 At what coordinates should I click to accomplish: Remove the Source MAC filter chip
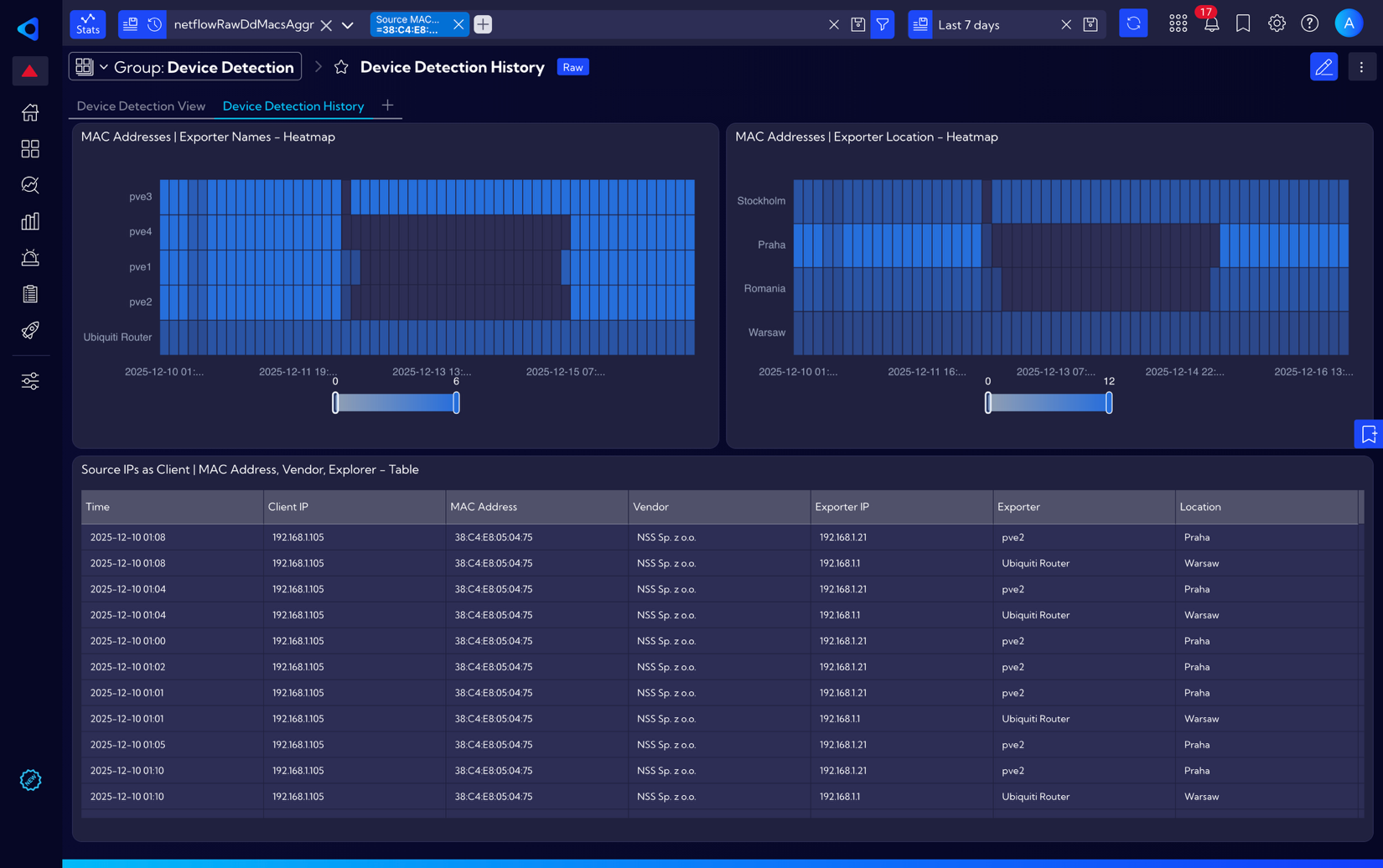(458, 24)
